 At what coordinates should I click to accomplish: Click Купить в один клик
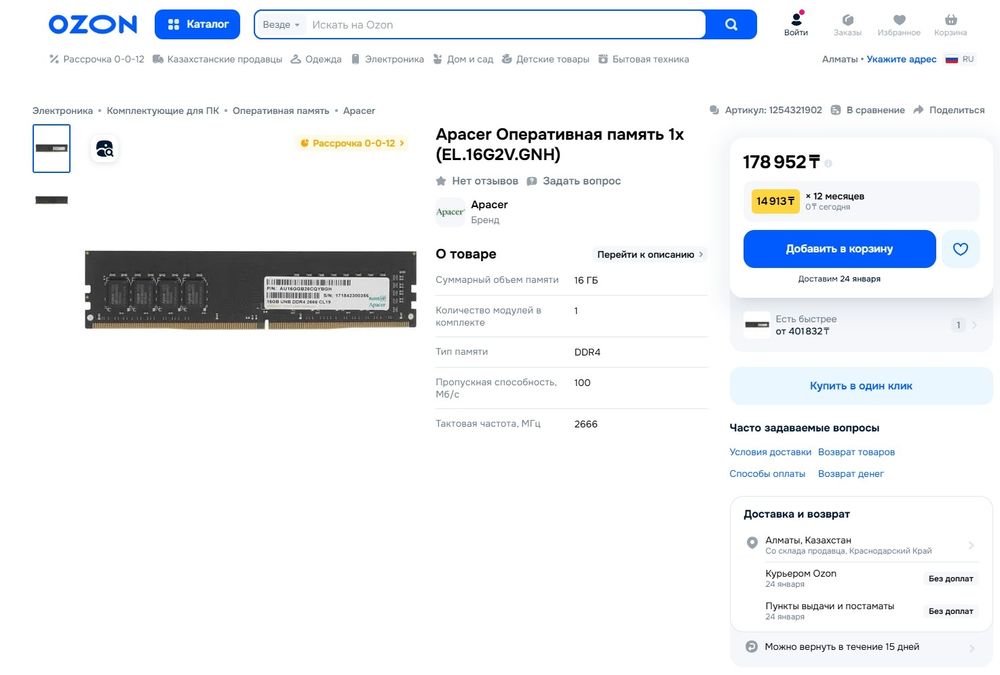pyautogui.click(x=861, y=386)
